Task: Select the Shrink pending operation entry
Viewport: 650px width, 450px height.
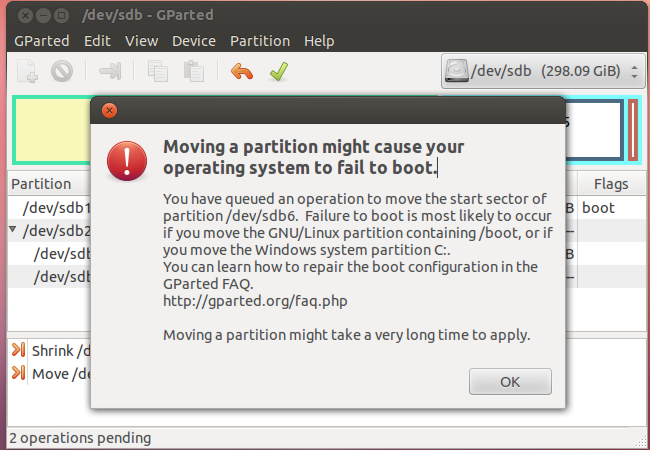Action: coord(50,351)
